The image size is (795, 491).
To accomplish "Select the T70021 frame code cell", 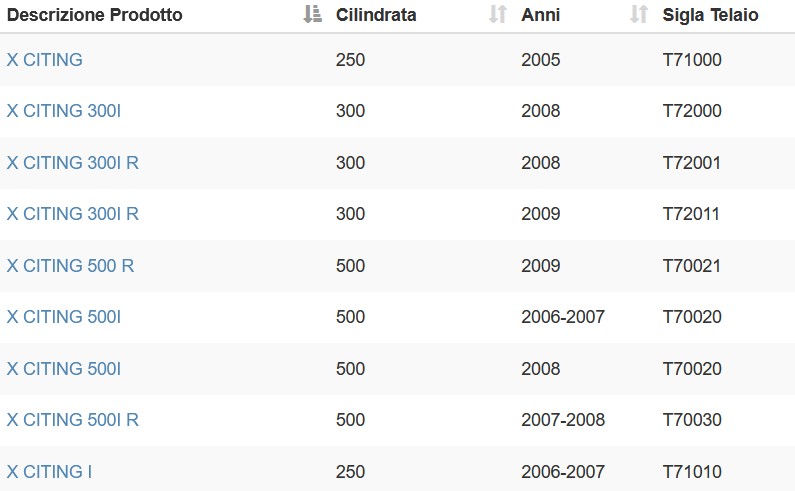I will (692, 266).
